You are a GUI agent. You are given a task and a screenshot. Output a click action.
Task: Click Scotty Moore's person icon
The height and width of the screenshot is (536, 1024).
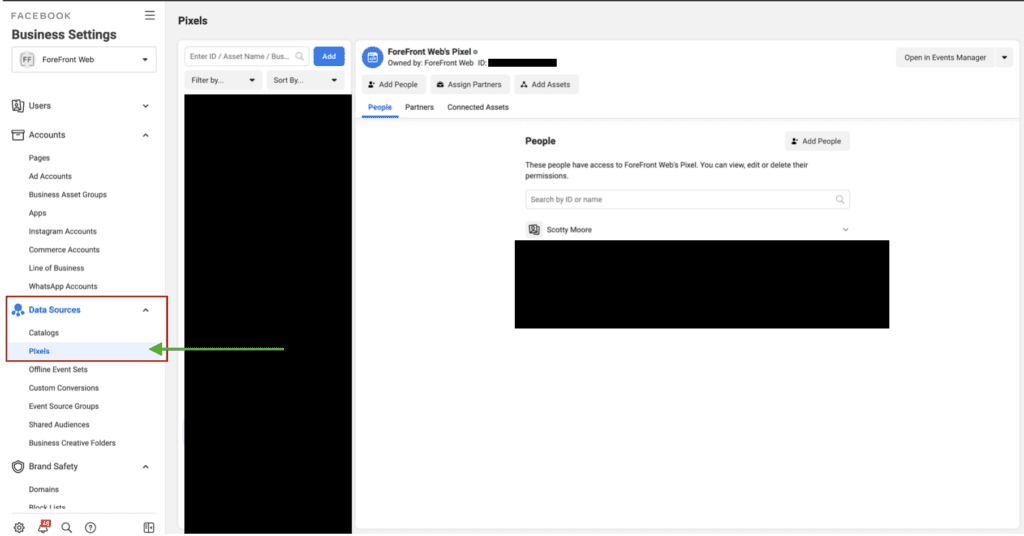[x=534, y=230]
